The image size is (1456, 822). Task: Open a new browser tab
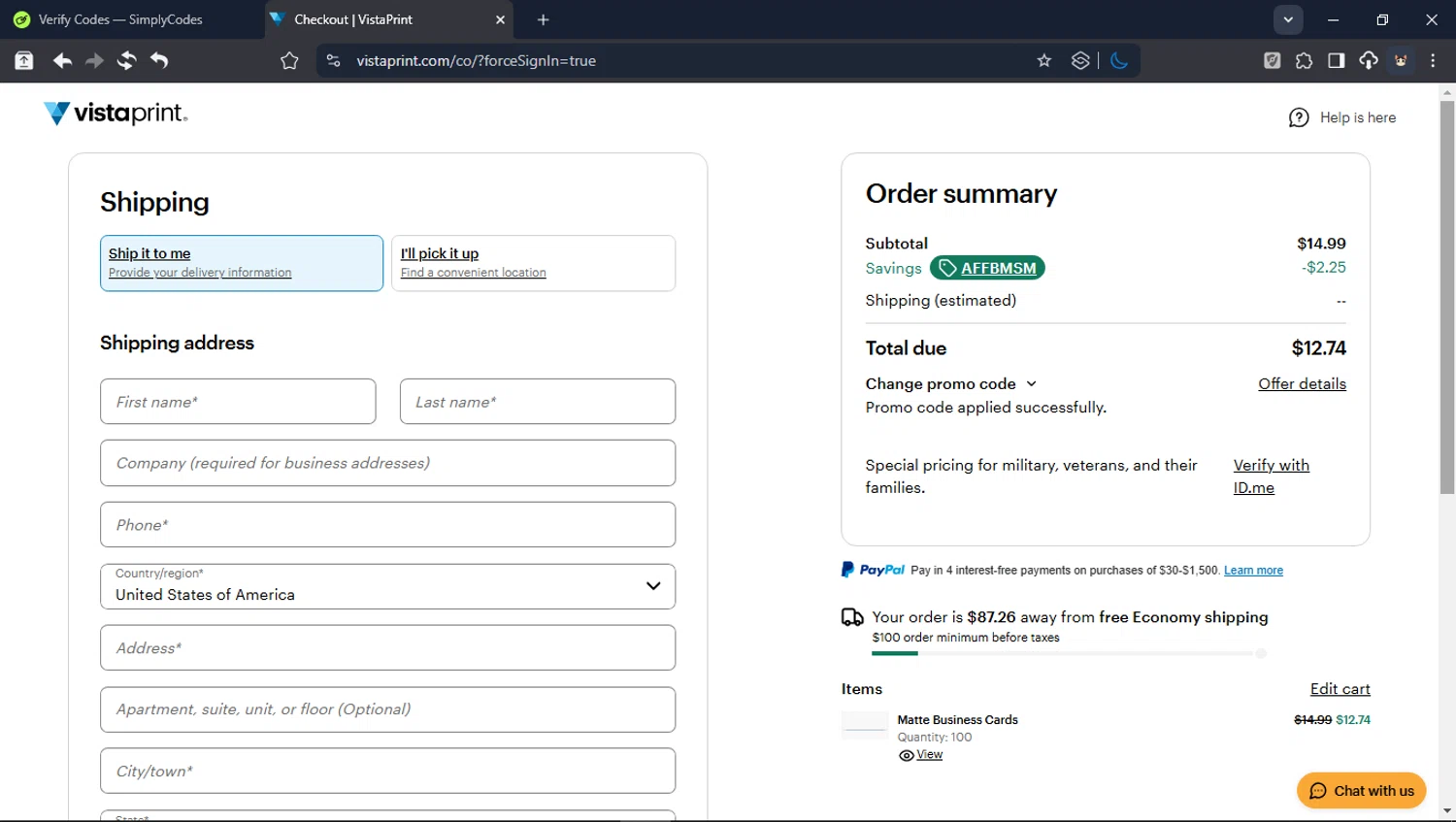544,19
